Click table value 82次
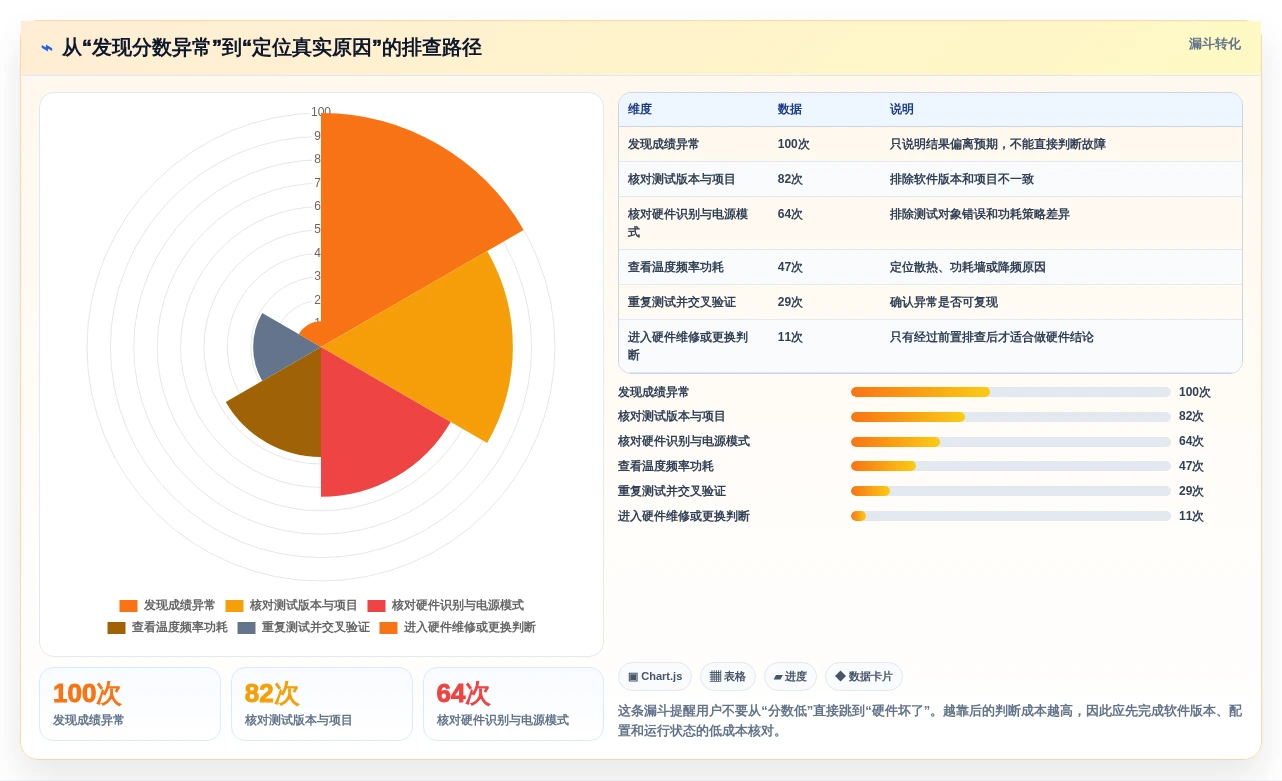The width and height of the screenshot is (1282, 781). (x=790, y=180)
